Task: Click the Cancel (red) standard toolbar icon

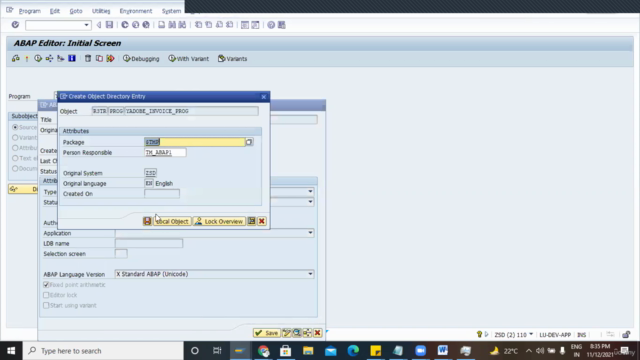Action: (146, 25)
